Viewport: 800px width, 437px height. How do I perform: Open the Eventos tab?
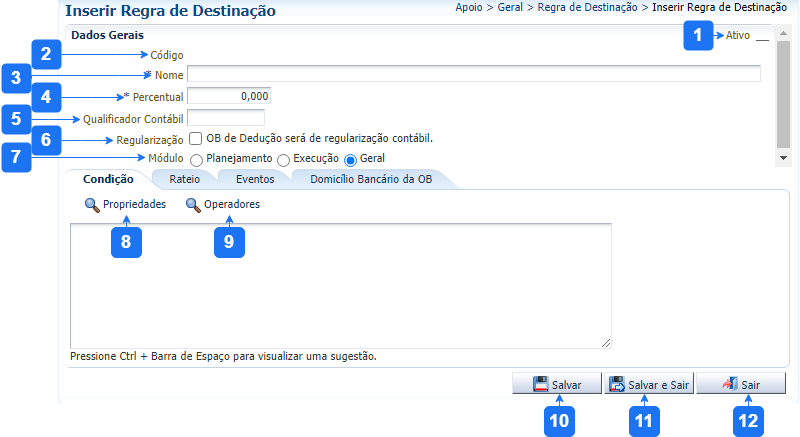pos(255,179)
